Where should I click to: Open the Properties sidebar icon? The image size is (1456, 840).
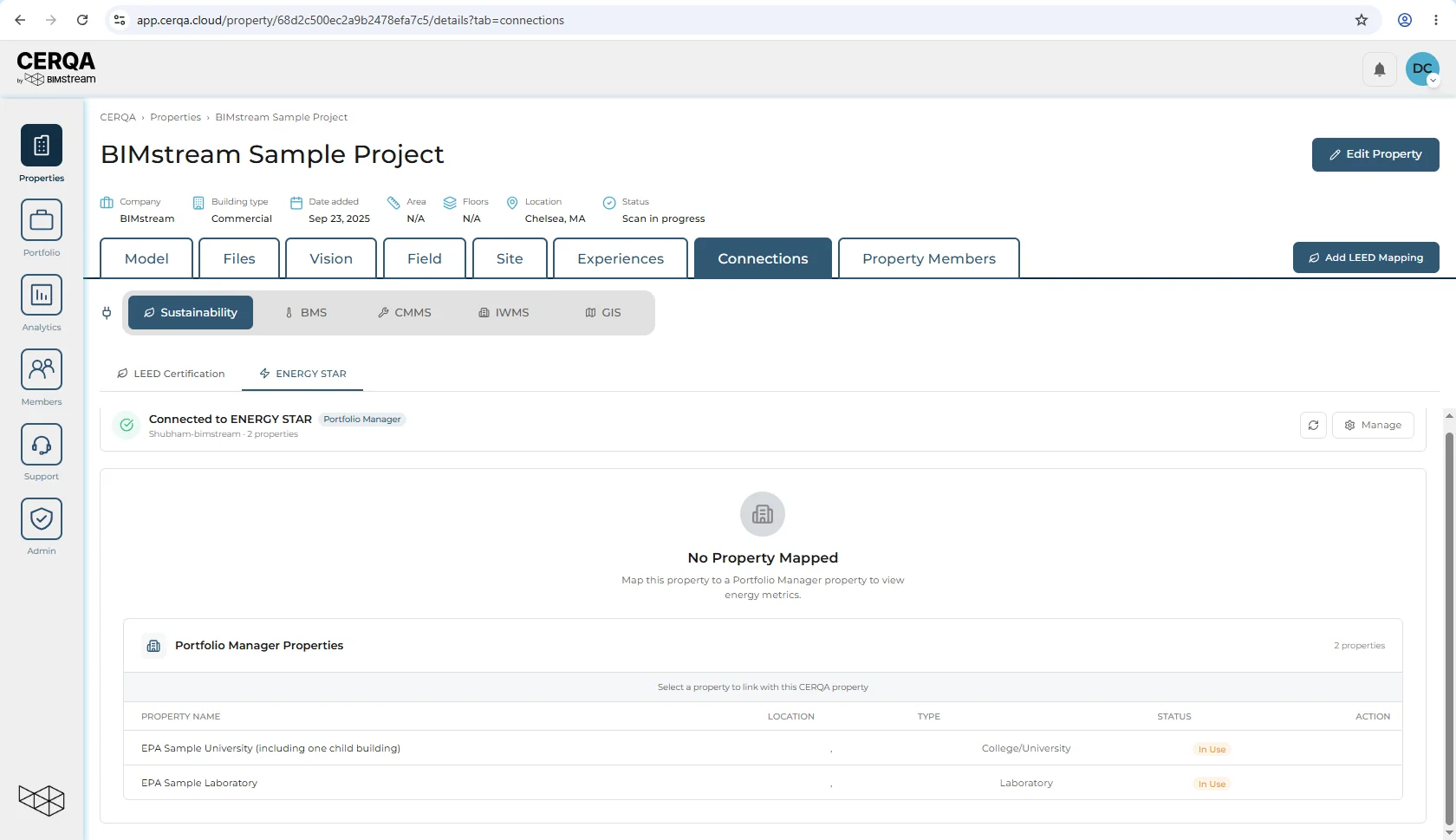(42, 145)
